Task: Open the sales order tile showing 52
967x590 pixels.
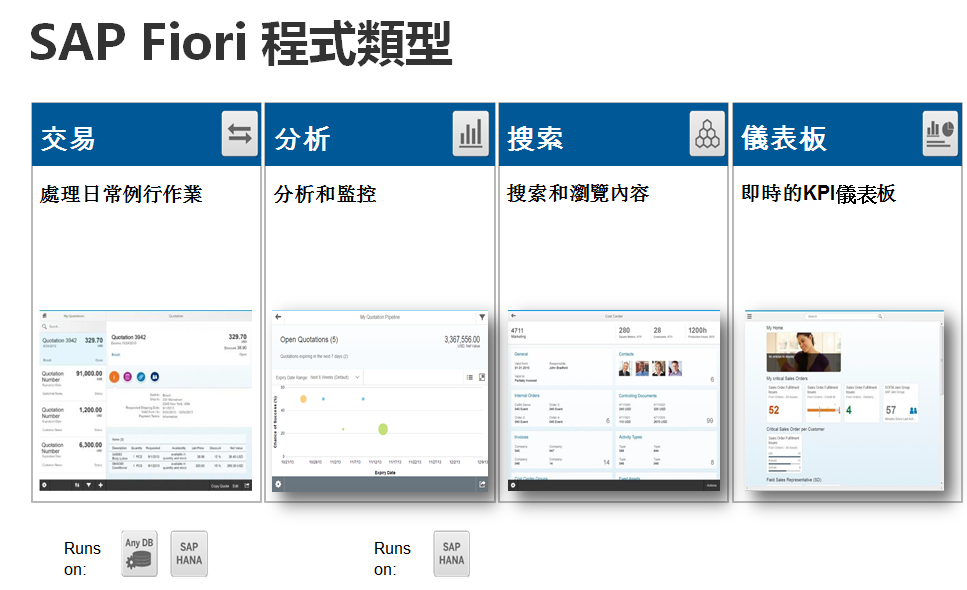Action: [x=784, y=403]
